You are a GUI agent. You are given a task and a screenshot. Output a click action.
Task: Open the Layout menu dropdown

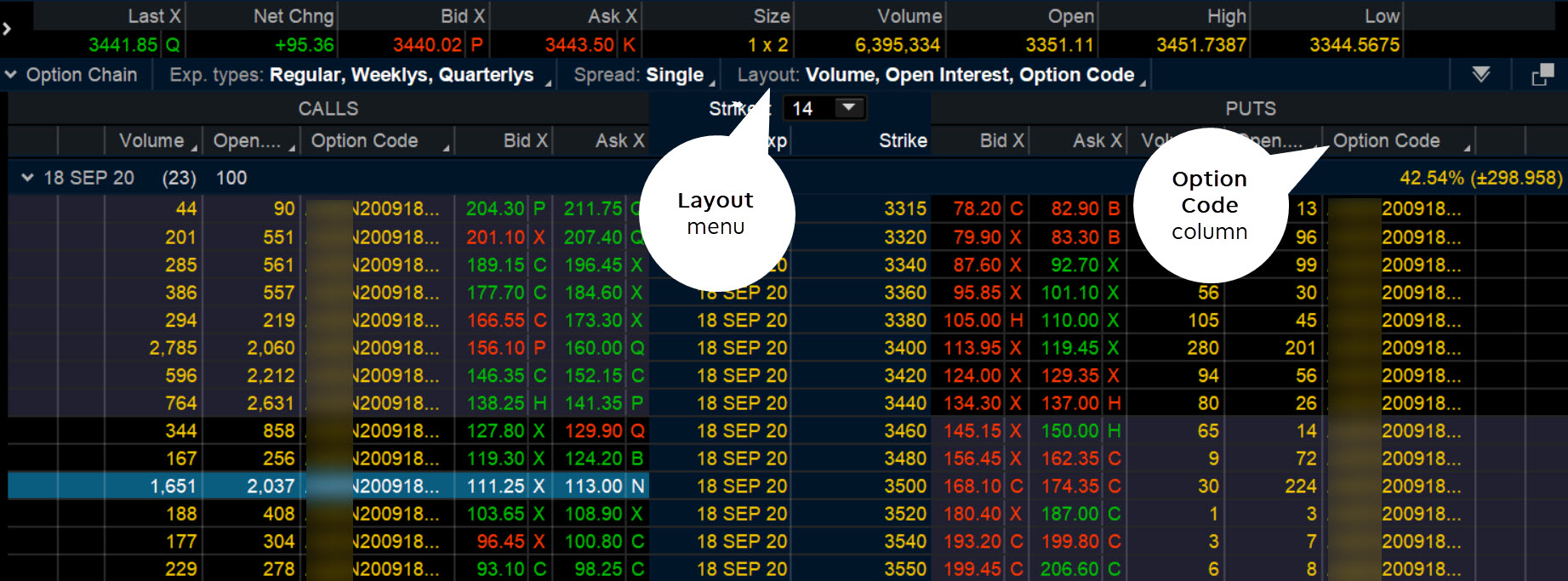tap(941, 75)
